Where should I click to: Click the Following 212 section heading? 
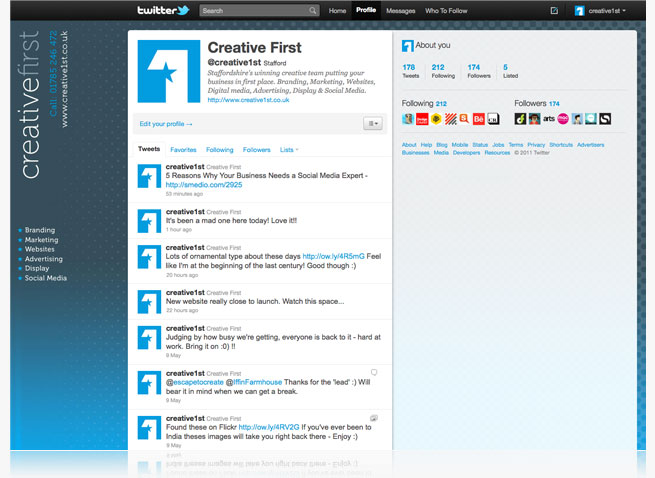424,103
